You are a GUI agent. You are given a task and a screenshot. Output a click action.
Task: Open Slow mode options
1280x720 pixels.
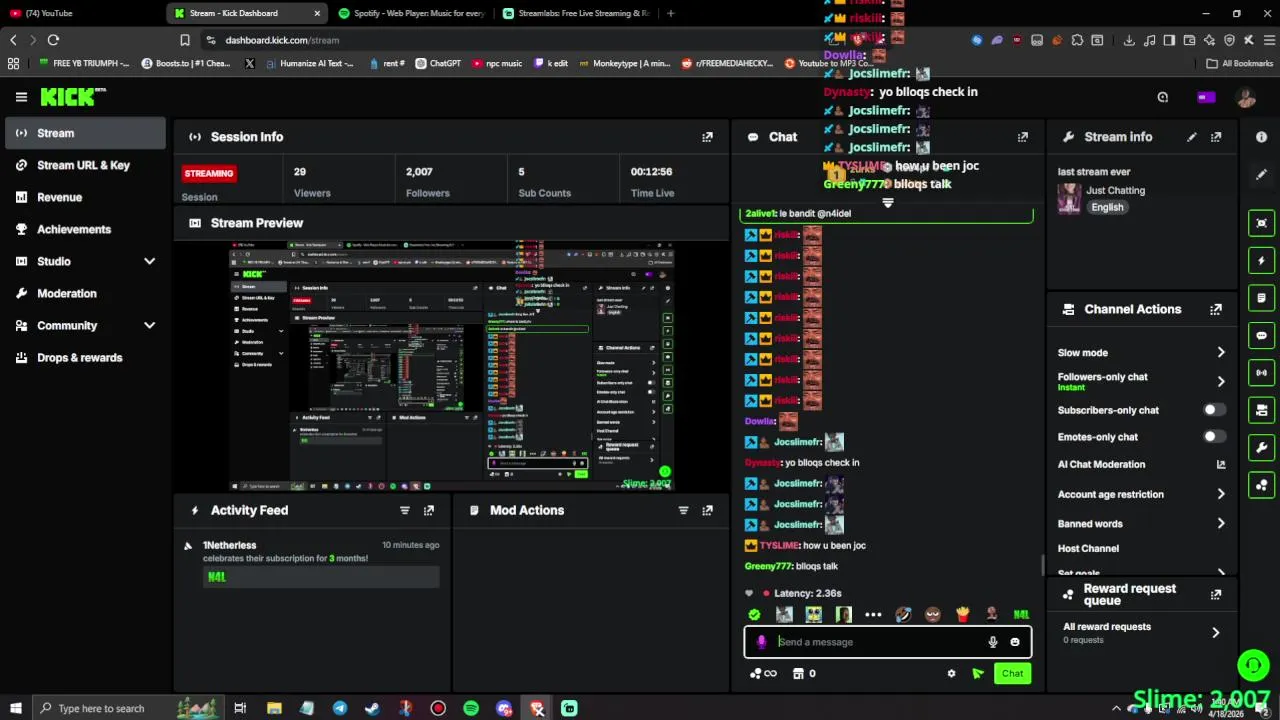(1141, 353)
